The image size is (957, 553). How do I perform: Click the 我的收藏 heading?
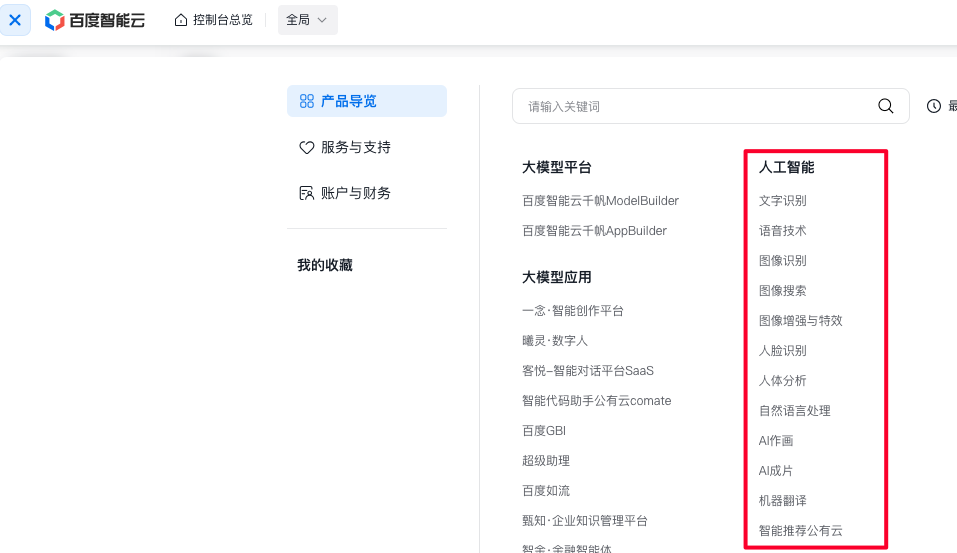pyautogui.click(x=325, y=266)
